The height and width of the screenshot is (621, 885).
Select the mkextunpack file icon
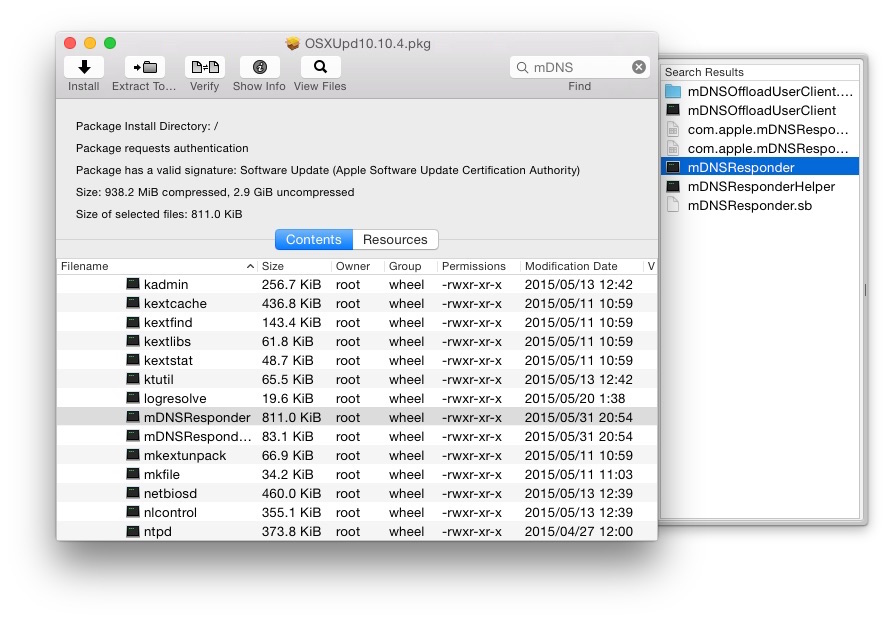pyautogui.click(x=133, y=455)
